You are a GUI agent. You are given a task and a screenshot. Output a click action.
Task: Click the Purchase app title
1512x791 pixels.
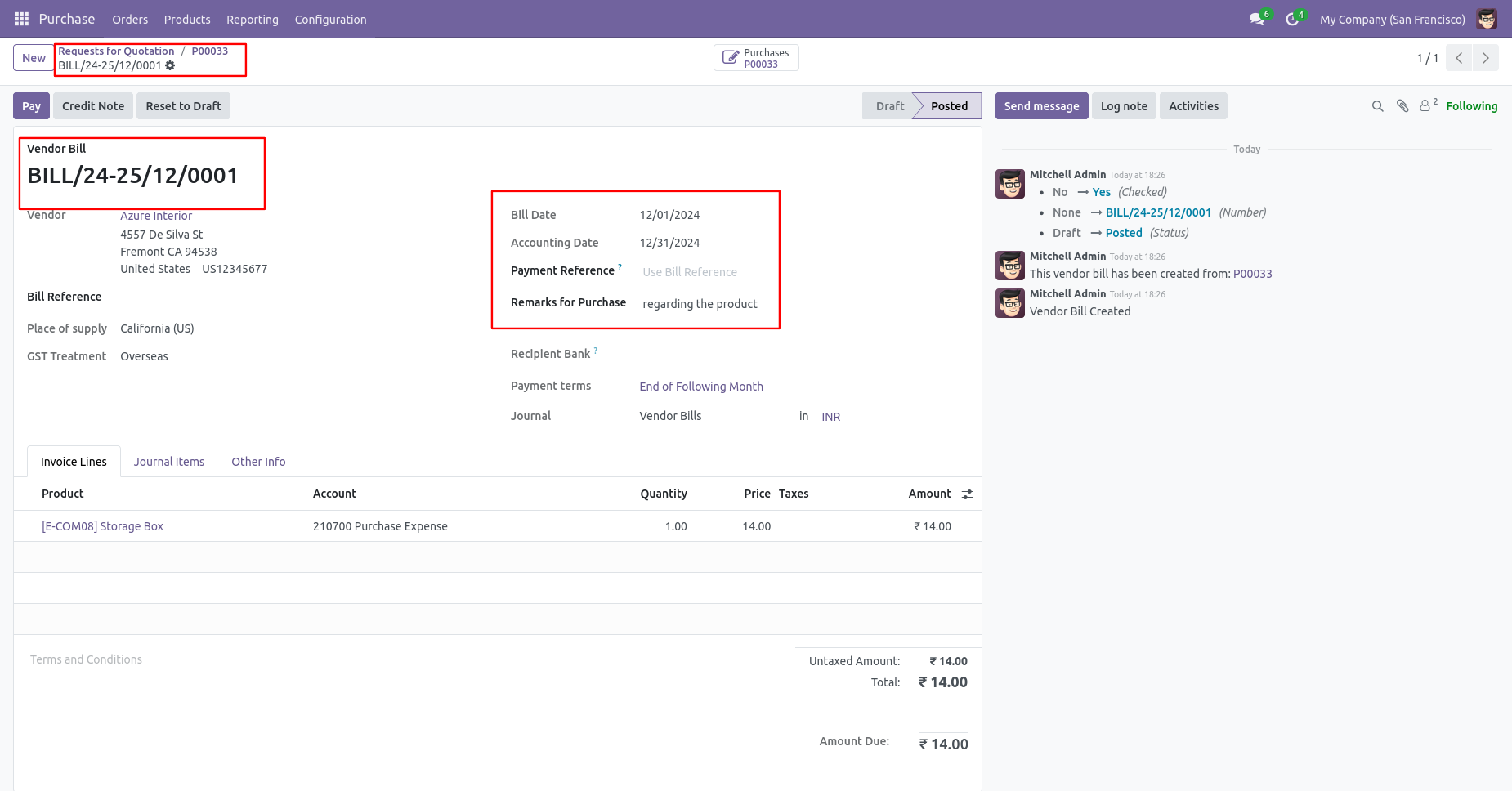coord(67,19)
